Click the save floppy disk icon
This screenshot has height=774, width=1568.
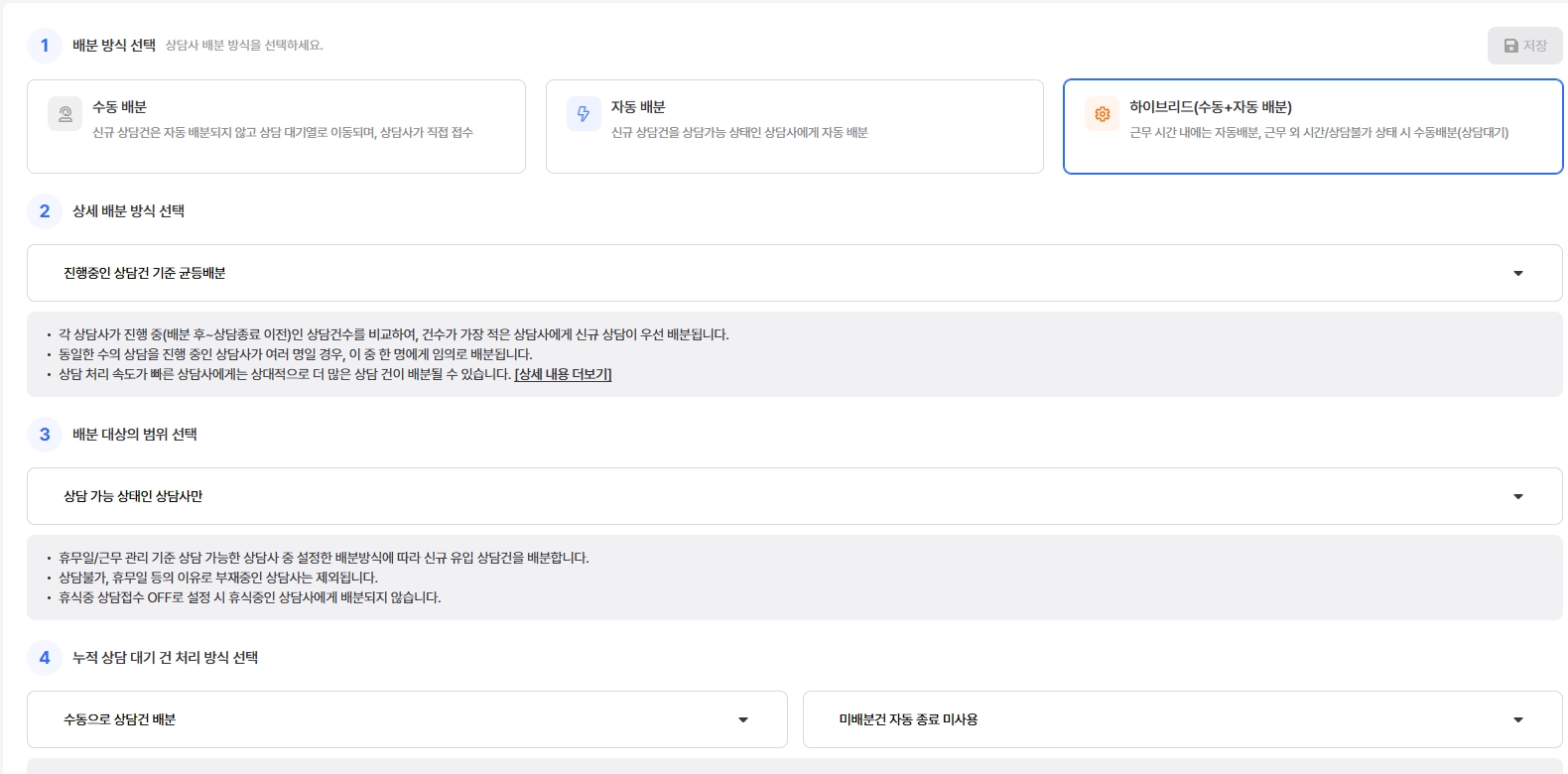pos(1511,46)
